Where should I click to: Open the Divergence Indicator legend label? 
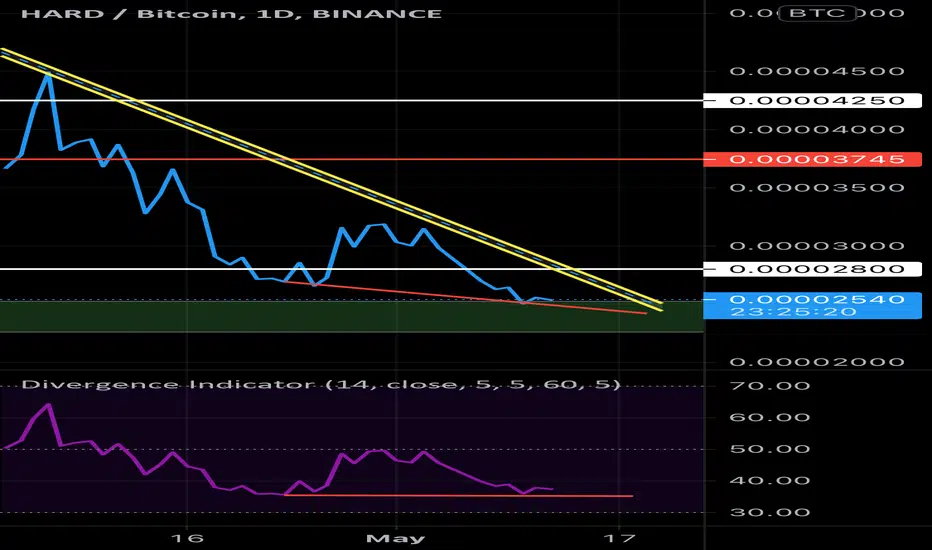(321, 385)
